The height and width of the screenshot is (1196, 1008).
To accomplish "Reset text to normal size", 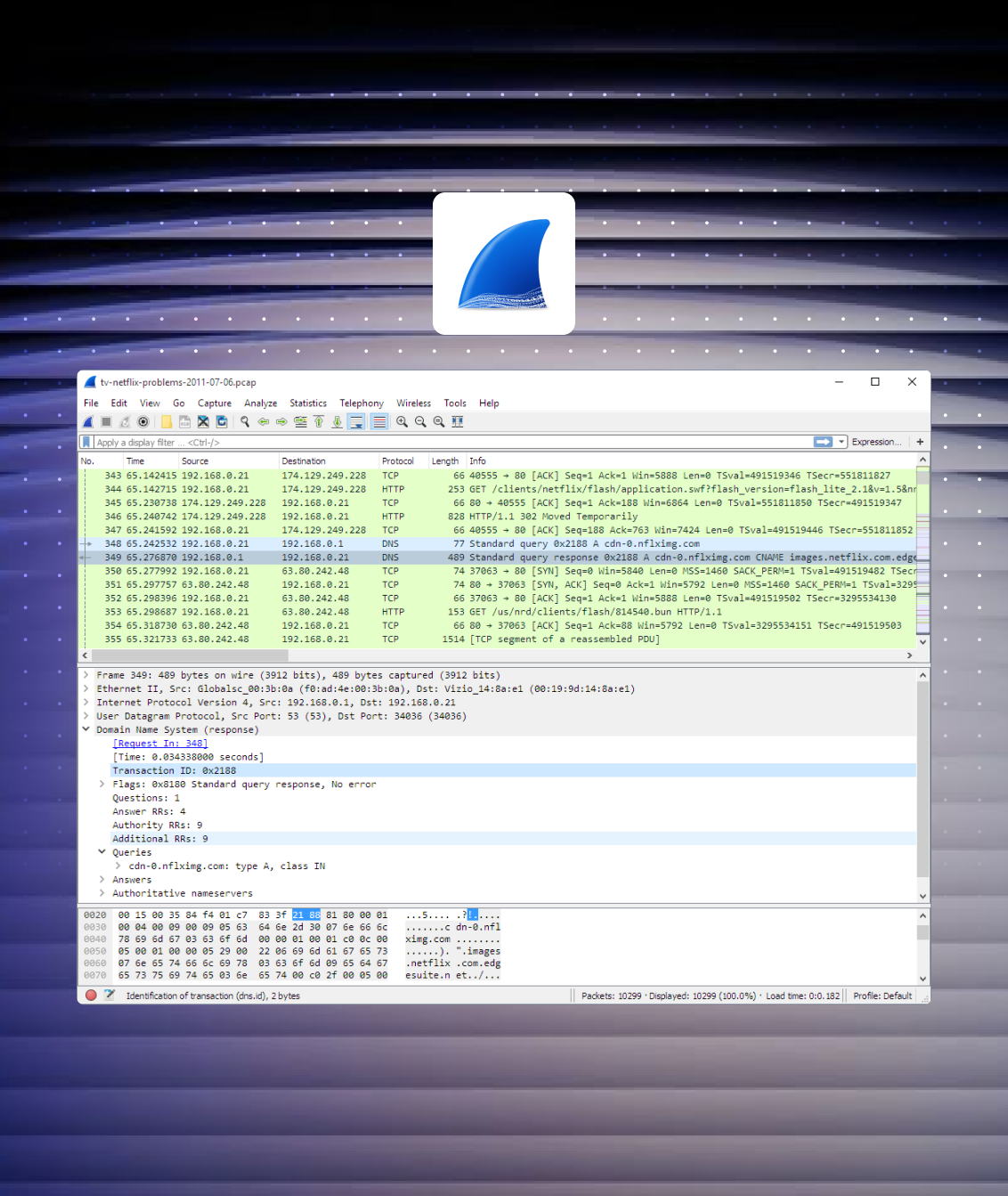I will point(439,422).
